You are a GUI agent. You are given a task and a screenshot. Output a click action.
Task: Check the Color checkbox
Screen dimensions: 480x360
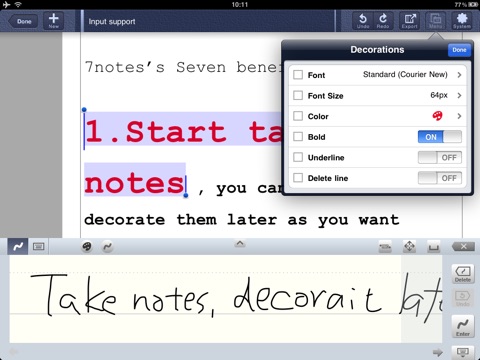(298, 116)
